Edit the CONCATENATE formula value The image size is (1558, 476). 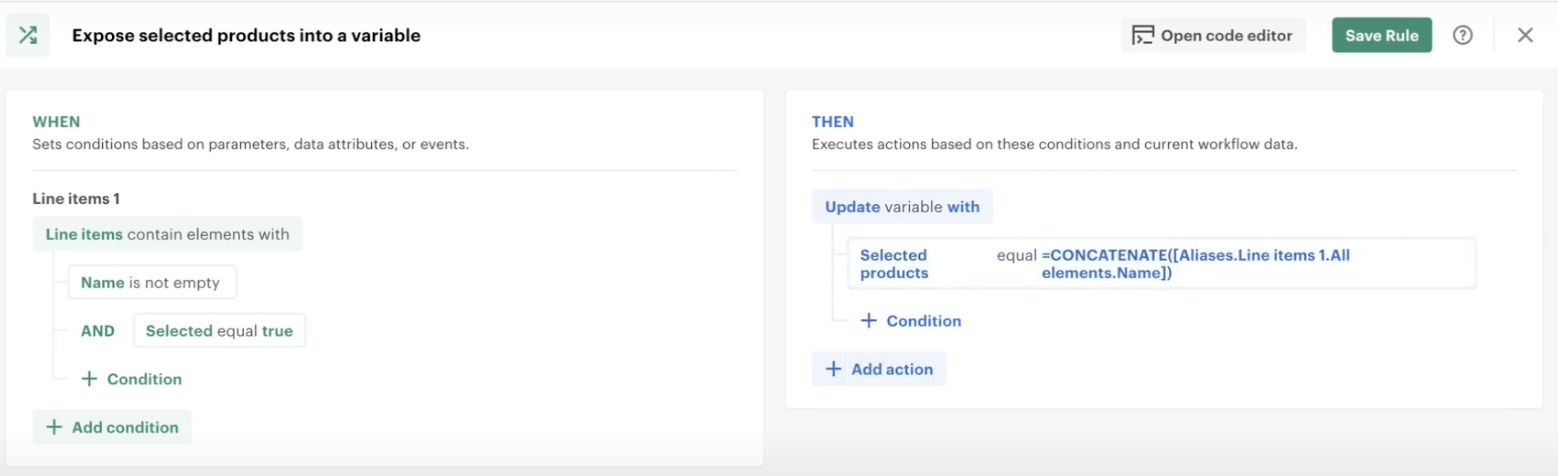click(1196, 264)
